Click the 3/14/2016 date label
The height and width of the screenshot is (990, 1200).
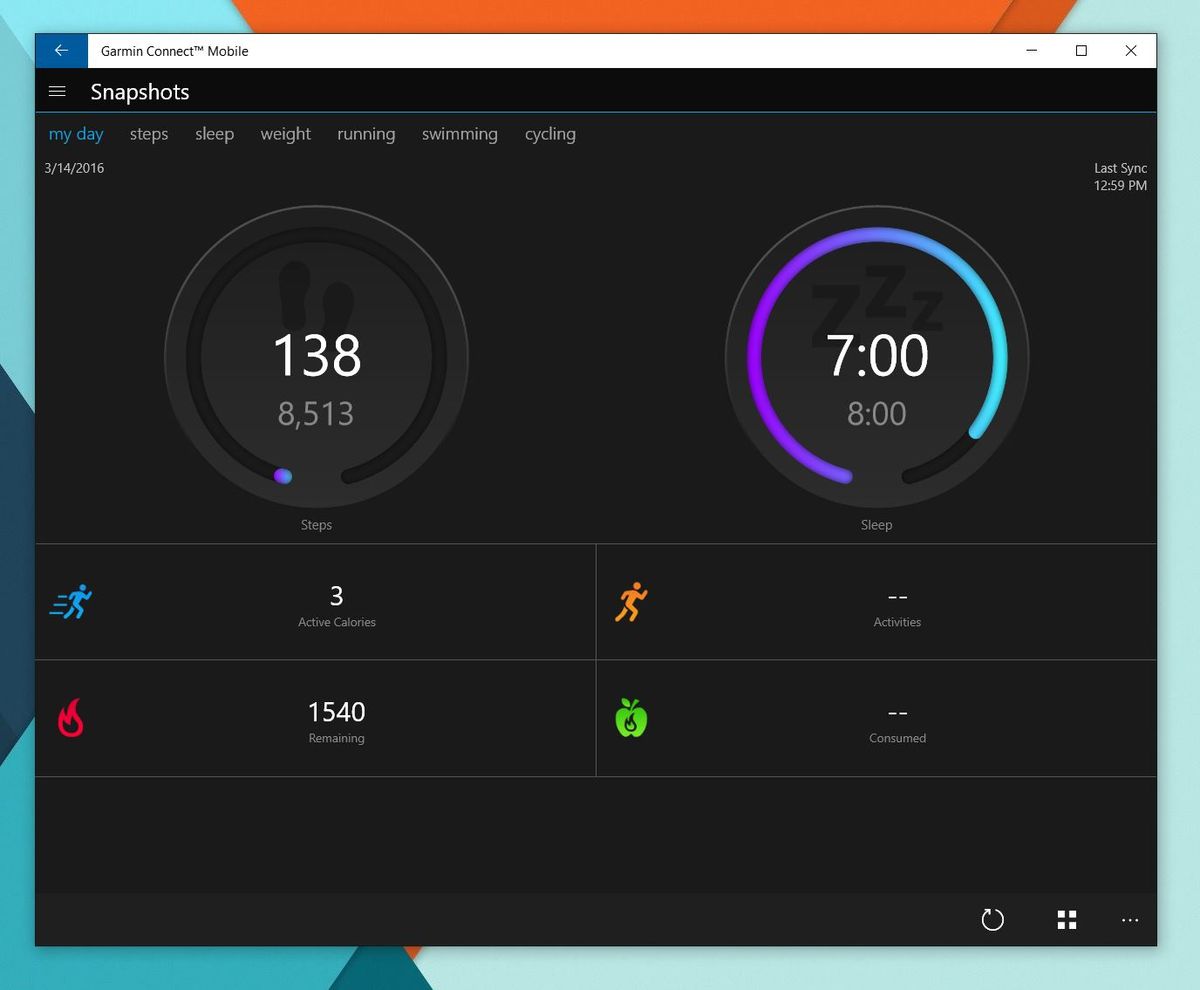pos(74,168)
